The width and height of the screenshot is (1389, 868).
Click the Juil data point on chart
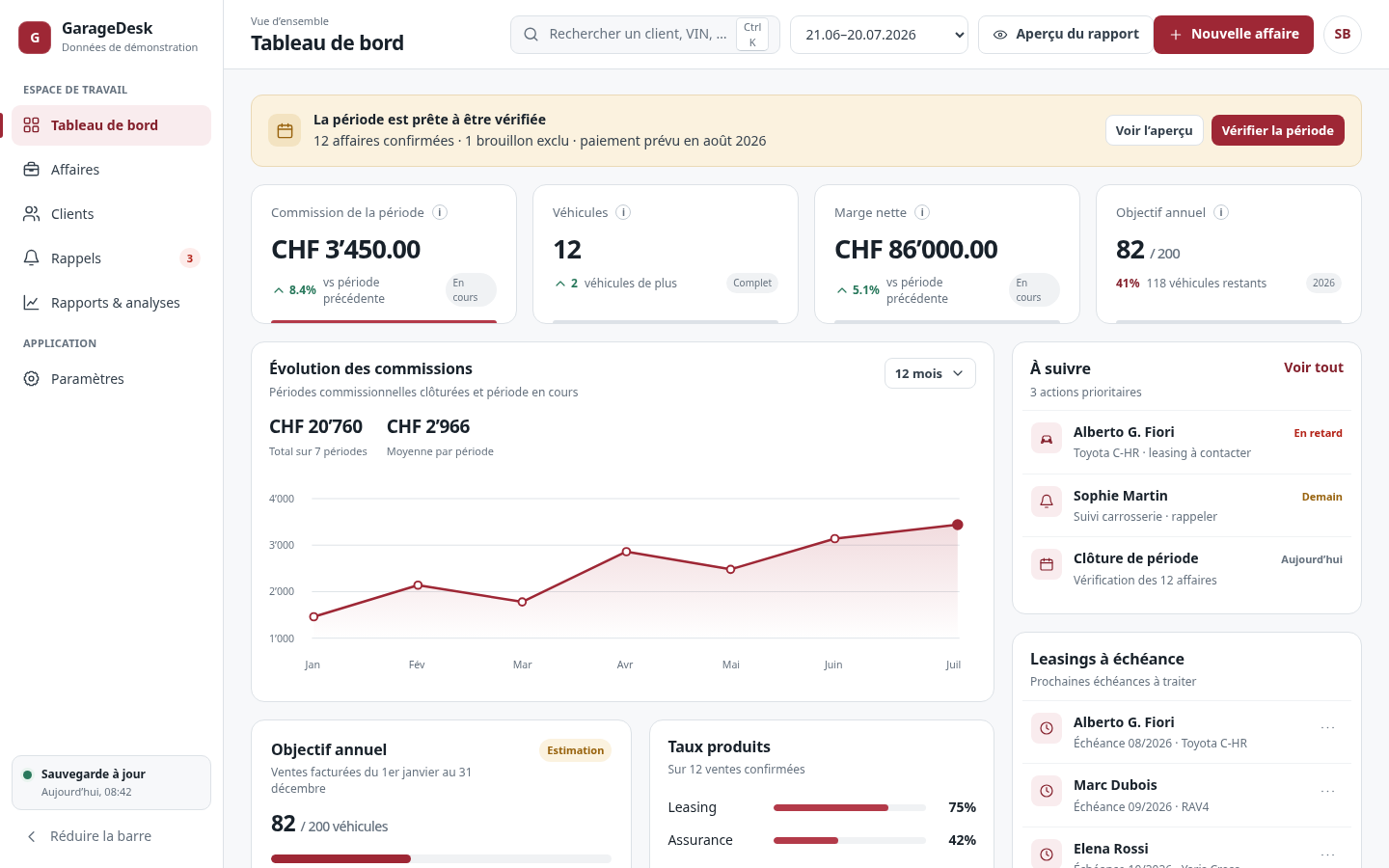pos(958,525)
